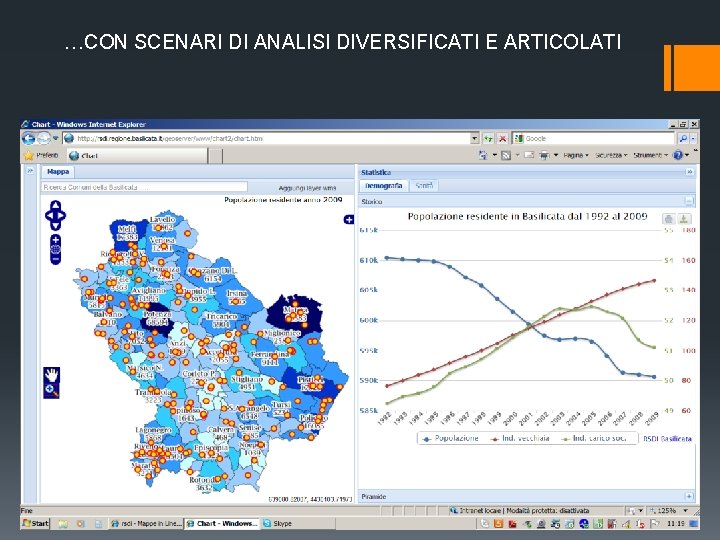The image size is (720, 540).
Task: Select the hand pan tool
Action: coord(51,375)
